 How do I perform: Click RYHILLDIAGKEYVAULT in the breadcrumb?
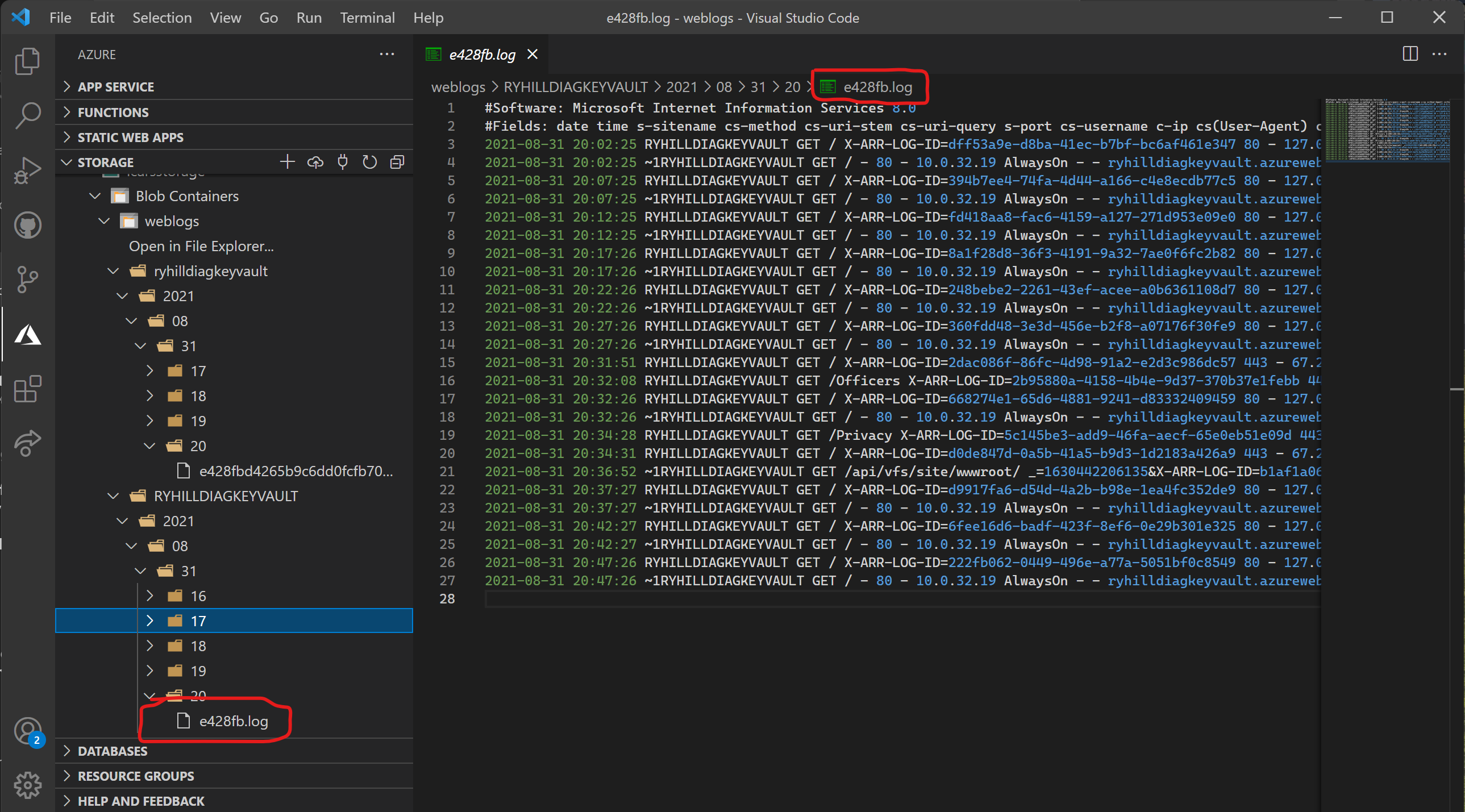(x=576, y=87)
